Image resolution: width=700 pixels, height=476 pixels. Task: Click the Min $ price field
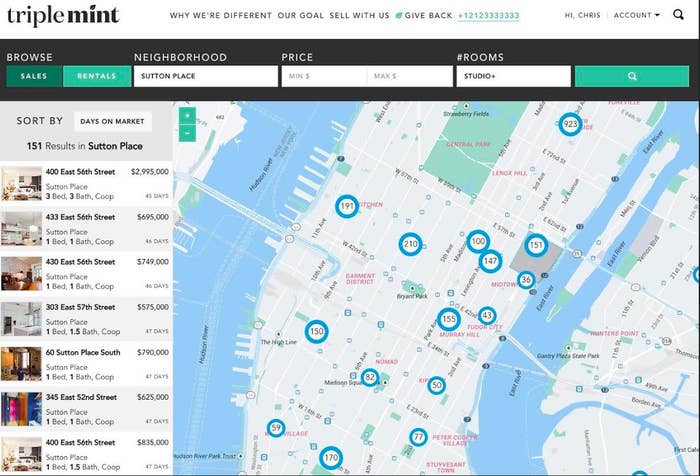pyautogui.click(x=324, y=76)
